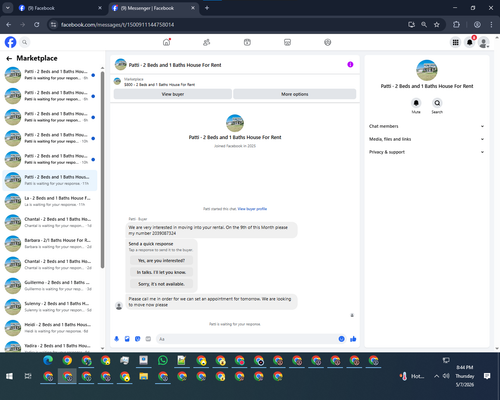Go back using the arrow beside Marketplace
500x400 pixels.
[9, 58]
